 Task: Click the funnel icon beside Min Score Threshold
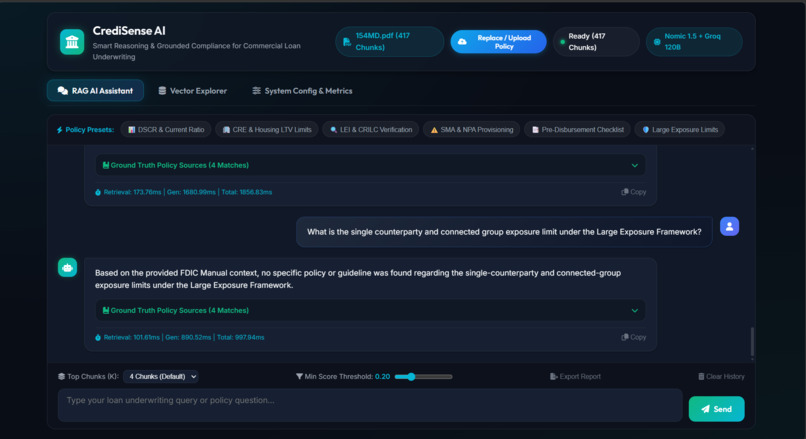[x=299, y=376]
